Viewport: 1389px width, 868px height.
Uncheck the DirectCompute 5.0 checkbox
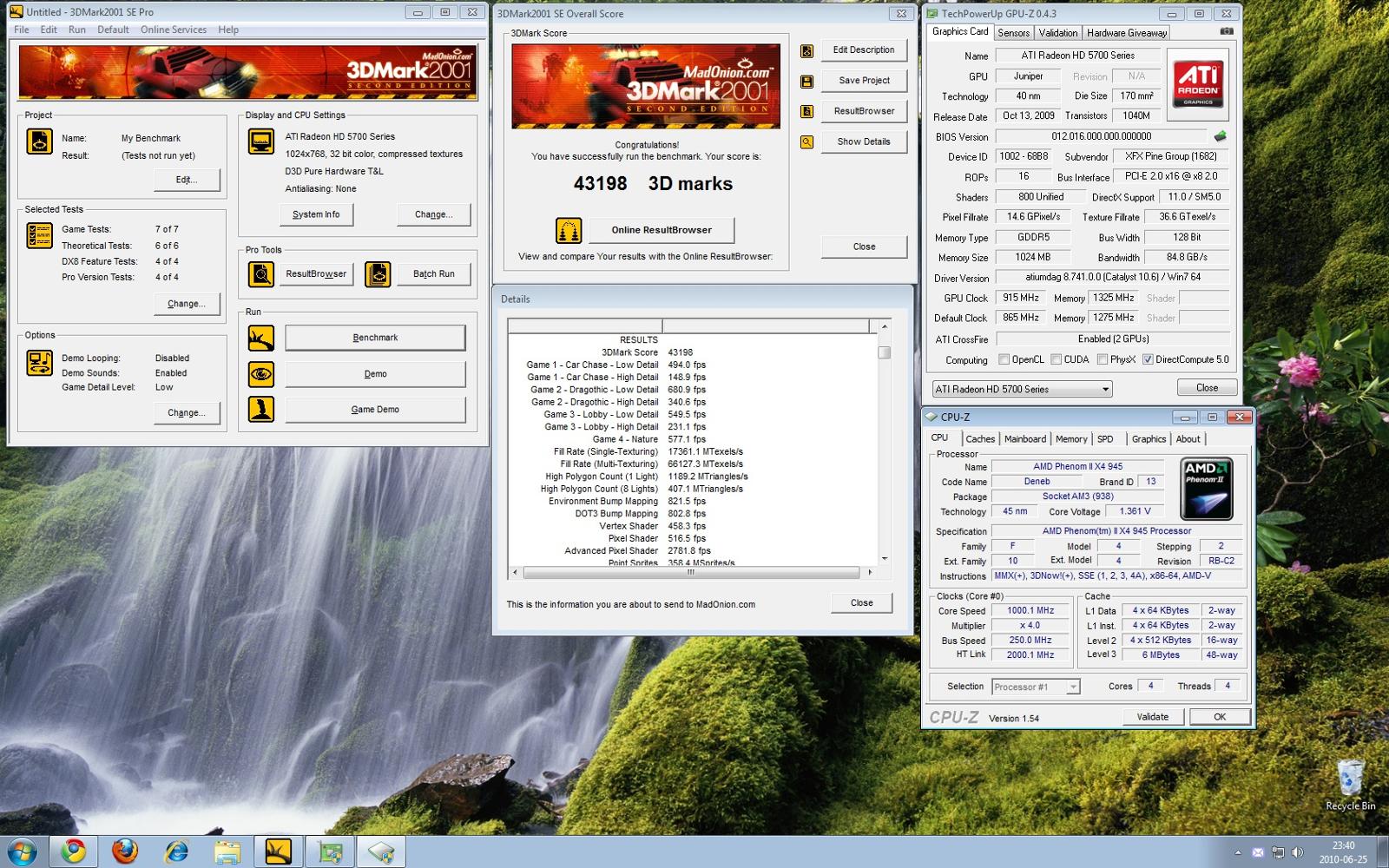(1148, 359)
